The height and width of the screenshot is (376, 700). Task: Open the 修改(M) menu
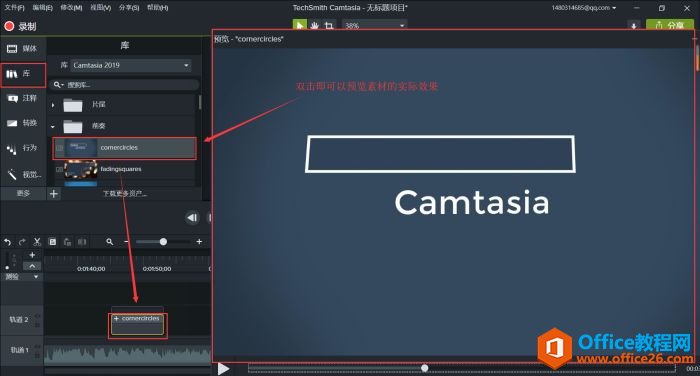pos(71,8)
